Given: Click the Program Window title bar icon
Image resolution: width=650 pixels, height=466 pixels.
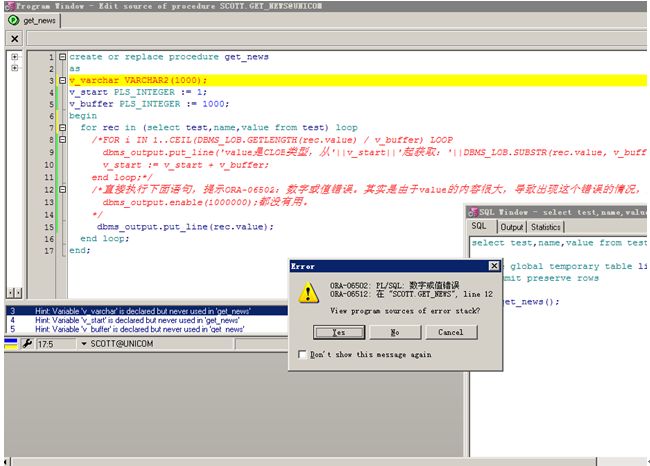Looking at the screenshot, I should pos(10,6).
